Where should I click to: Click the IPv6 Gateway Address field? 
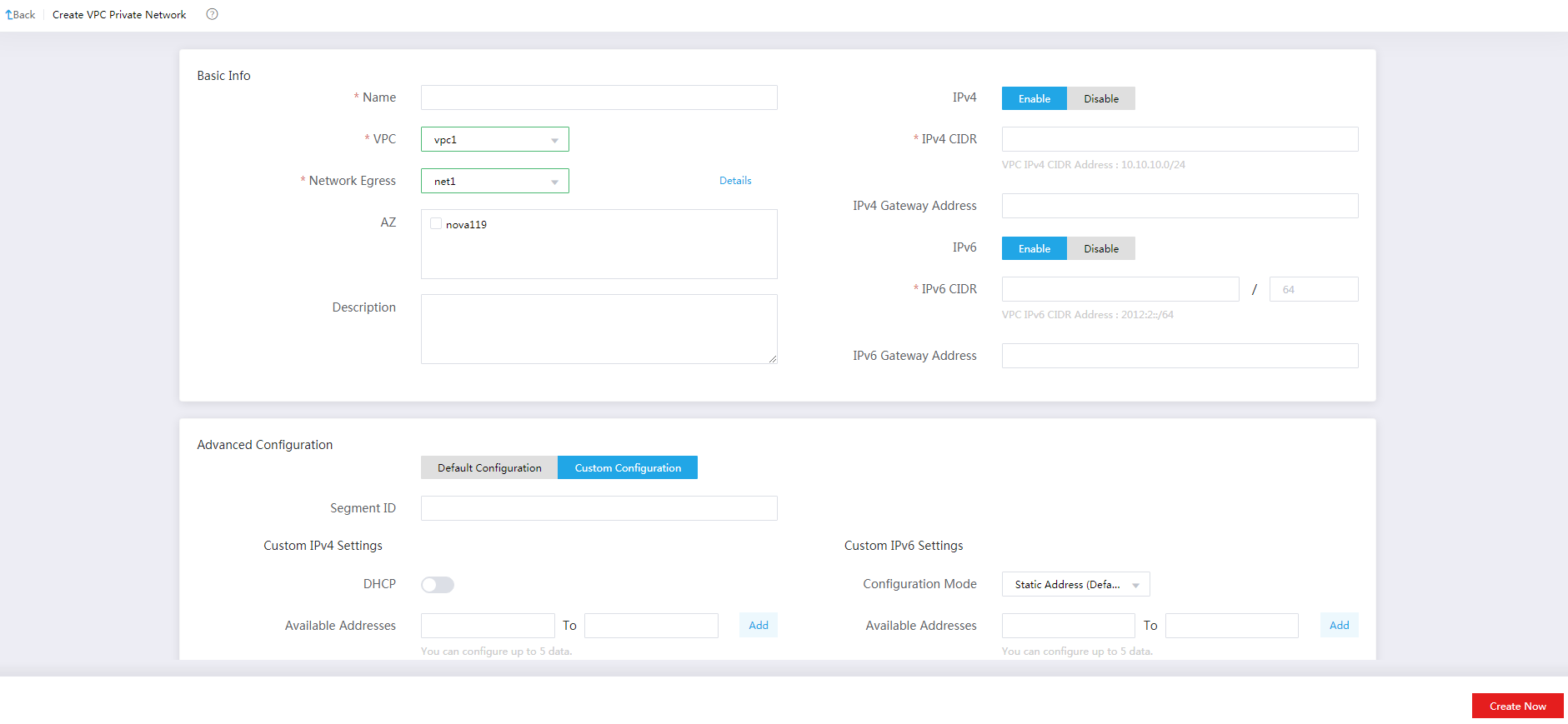pos(1180,356)
